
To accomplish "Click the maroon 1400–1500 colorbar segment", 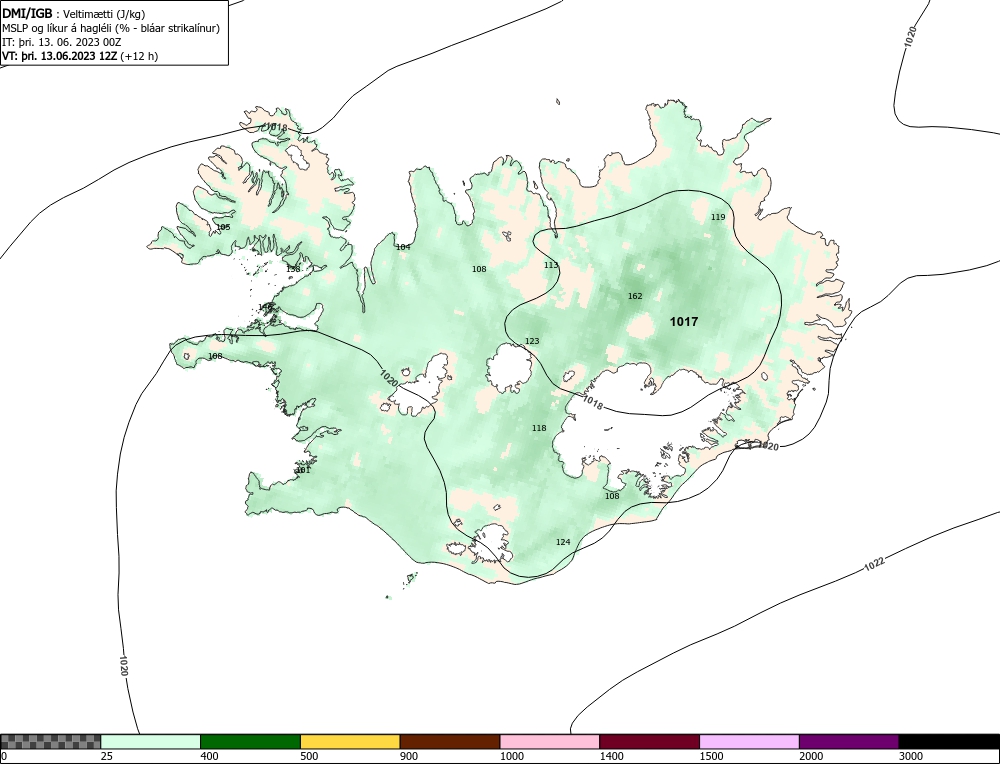I will 649,742.
